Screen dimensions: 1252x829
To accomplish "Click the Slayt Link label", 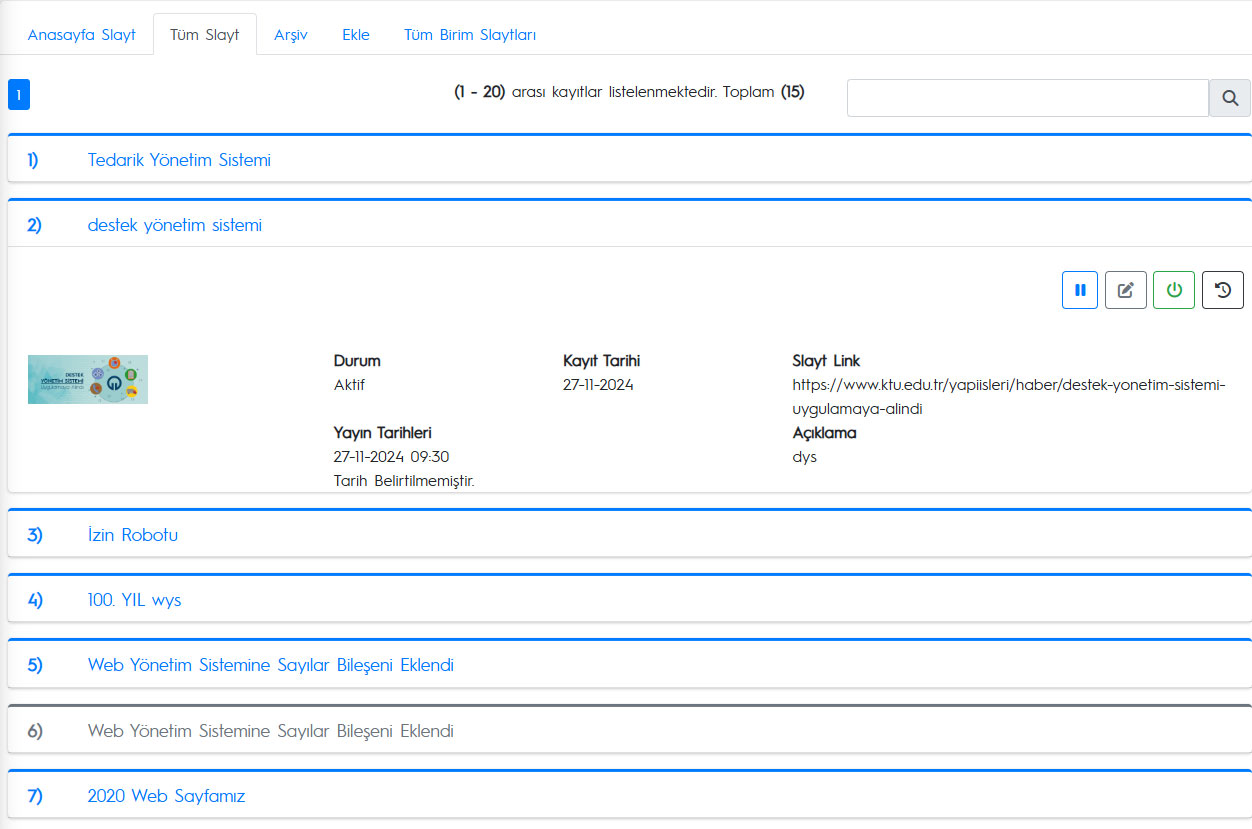I will pos(826,360).
